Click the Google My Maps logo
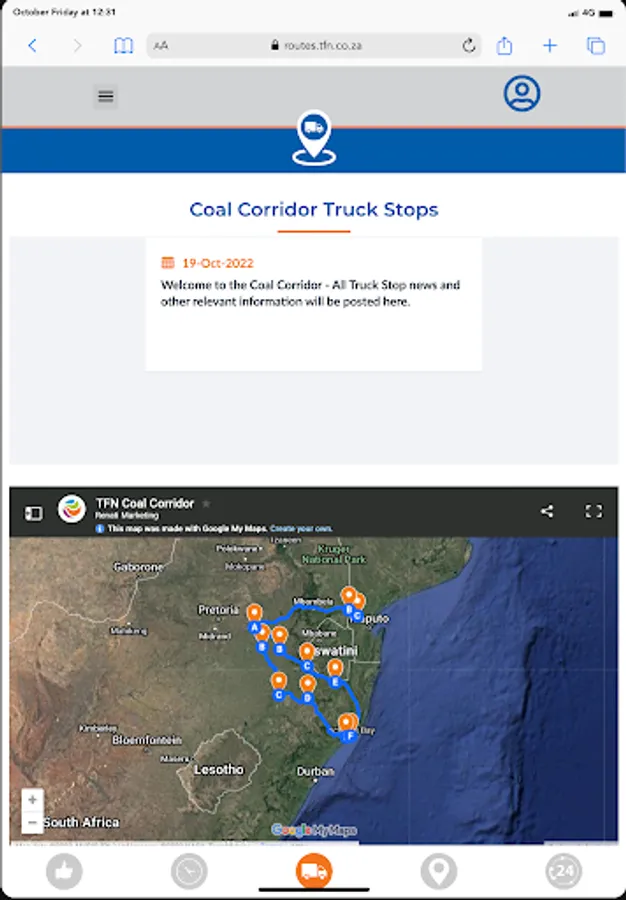Image resolution: width=626 pixels, height=900 pixels. (x=314, y=830)
